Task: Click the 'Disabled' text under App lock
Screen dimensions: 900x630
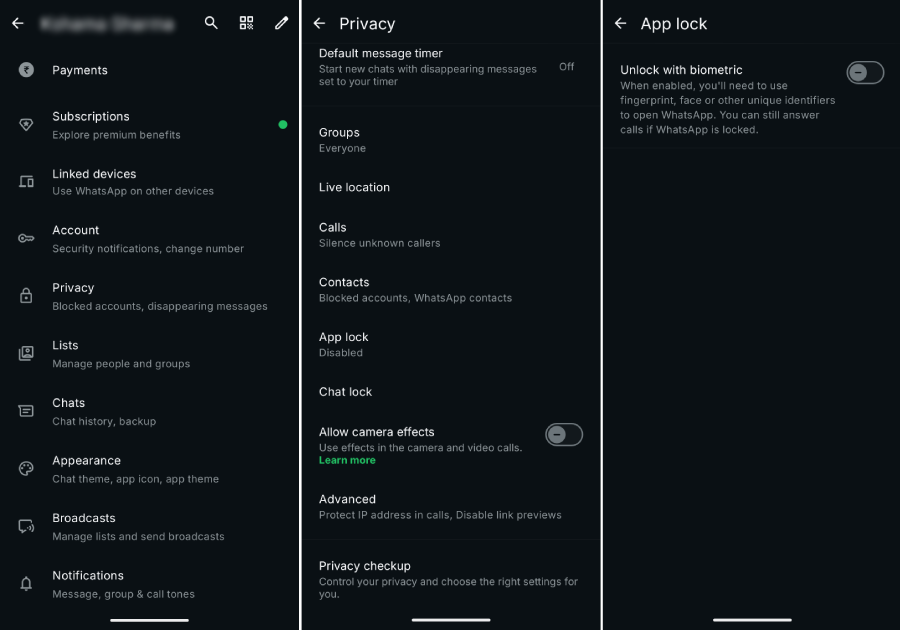Action: 340,353
